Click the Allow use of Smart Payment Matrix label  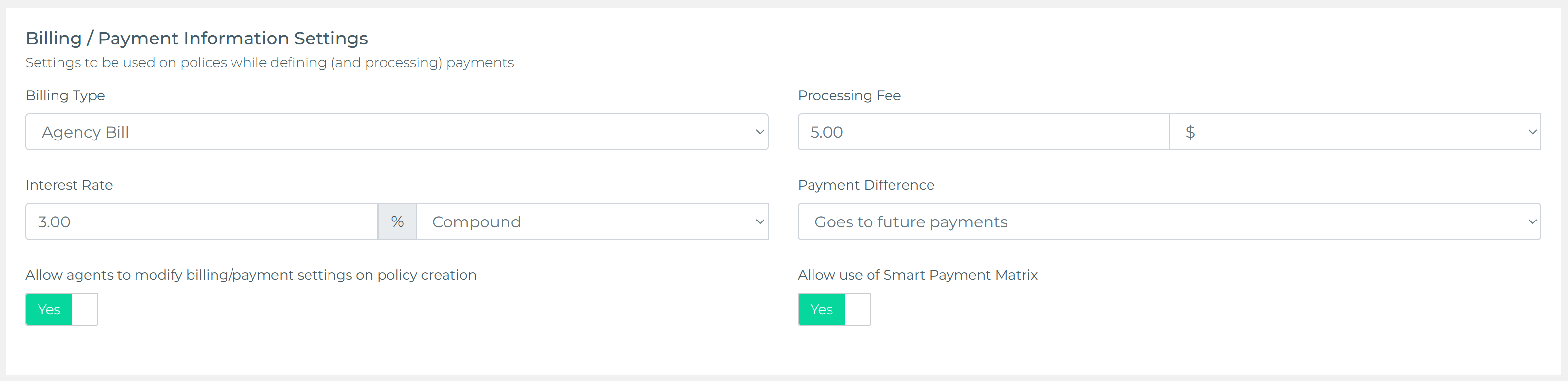(x=917, y=275)
